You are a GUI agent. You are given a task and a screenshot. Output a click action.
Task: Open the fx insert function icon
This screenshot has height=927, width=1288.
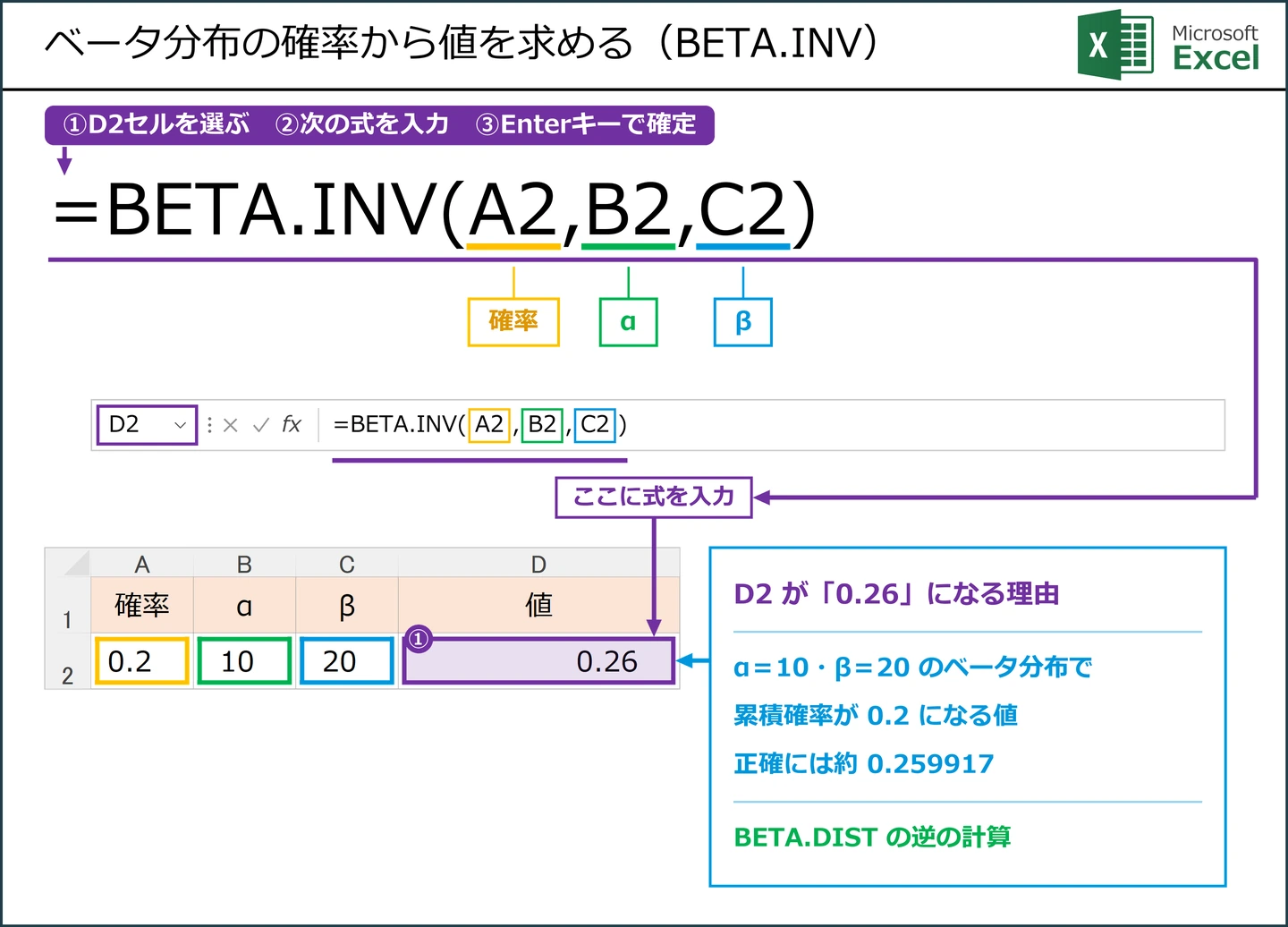(292, 425)
